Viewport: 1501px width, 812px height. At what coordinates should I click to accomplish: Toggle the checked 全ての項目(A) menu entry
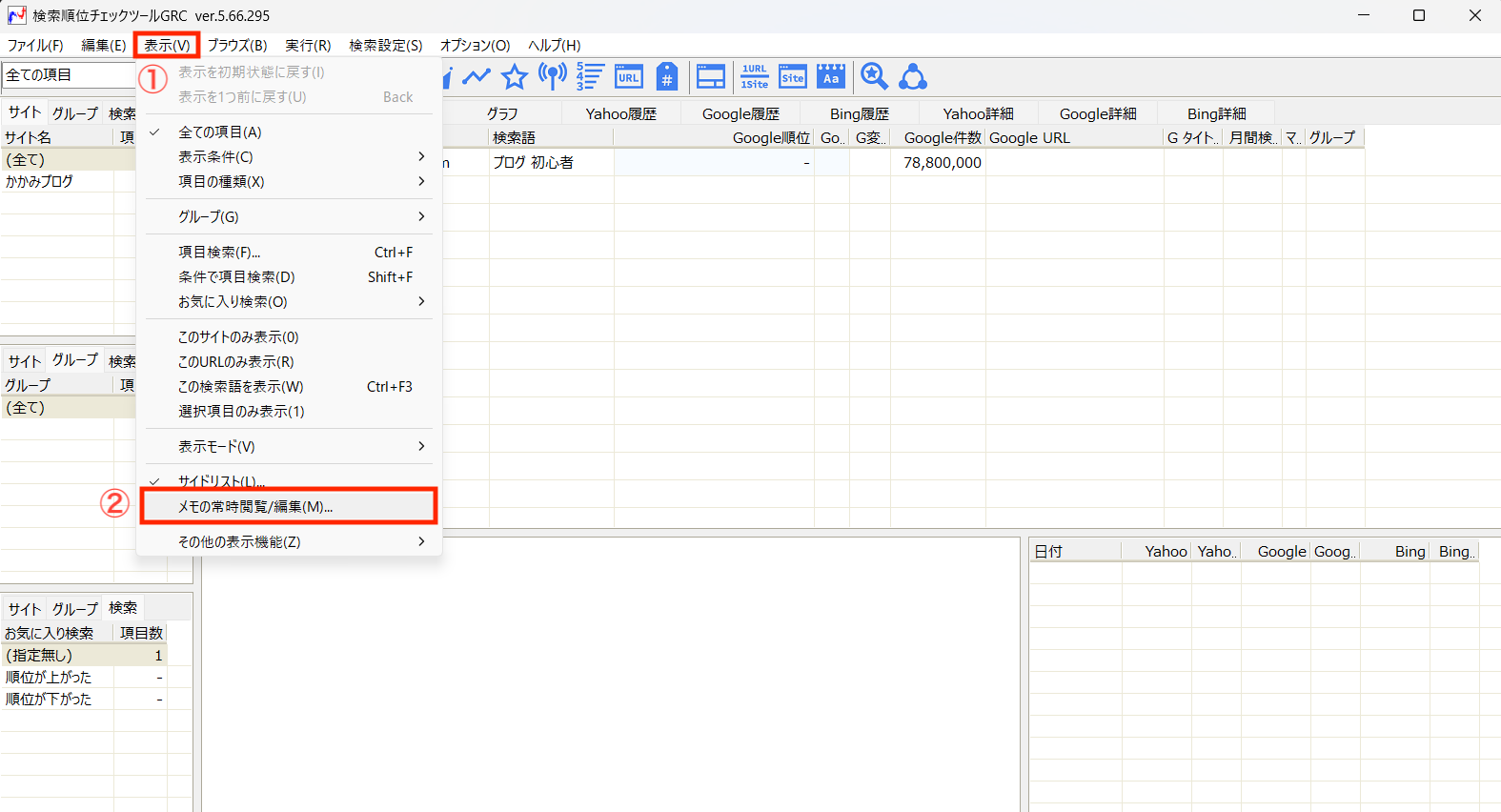click(x=289, y=132)
